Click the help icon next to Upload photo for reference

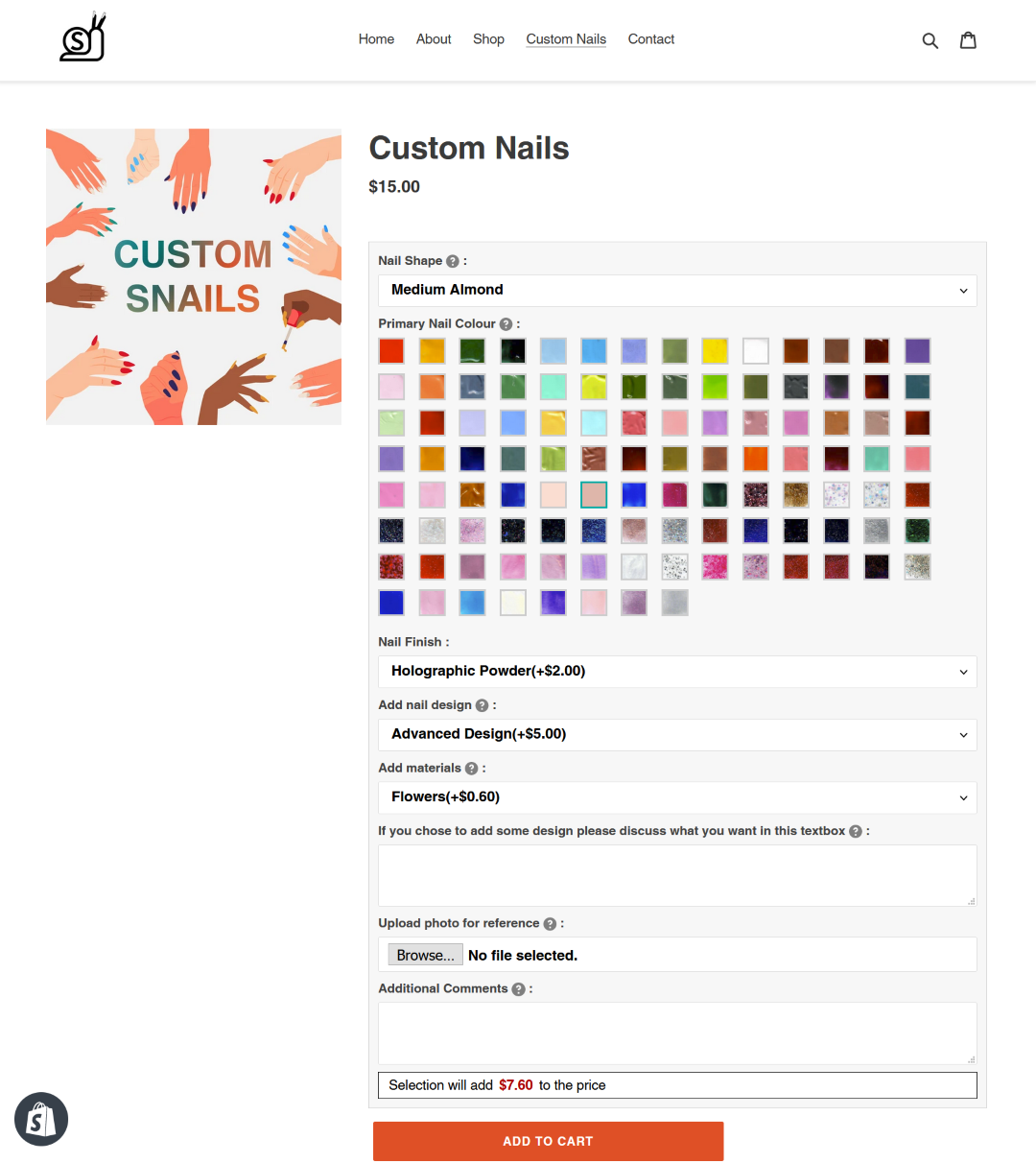550,923
